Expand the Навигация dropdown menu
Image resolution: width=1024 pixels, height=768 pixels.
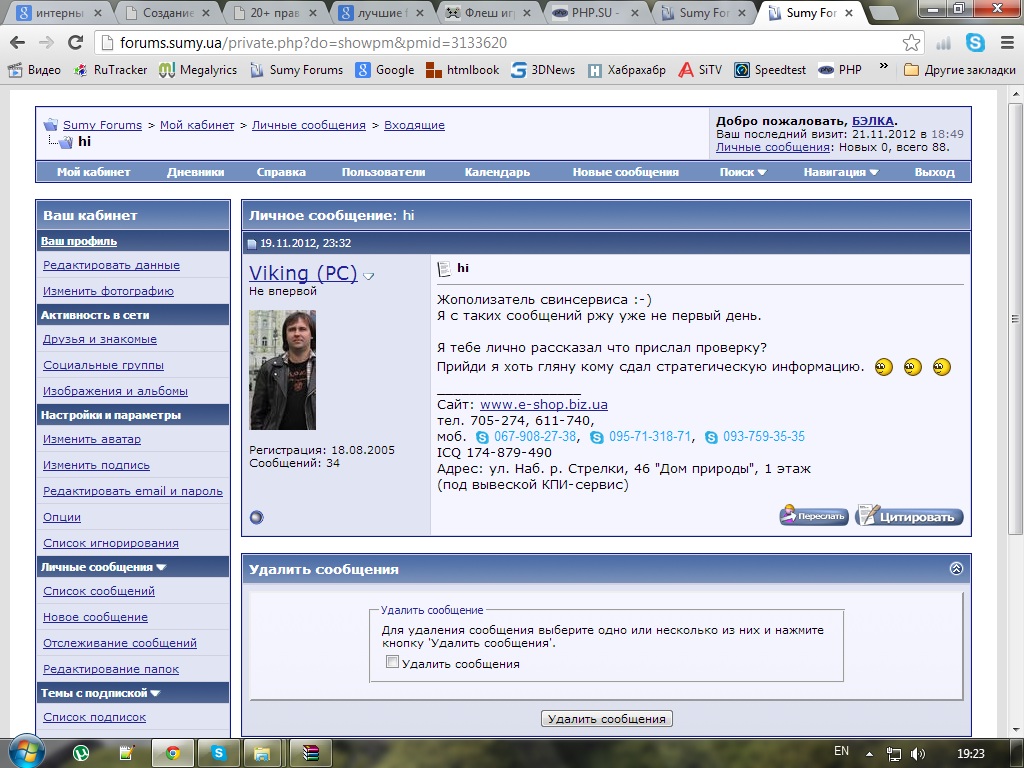[x=840, y=172]
